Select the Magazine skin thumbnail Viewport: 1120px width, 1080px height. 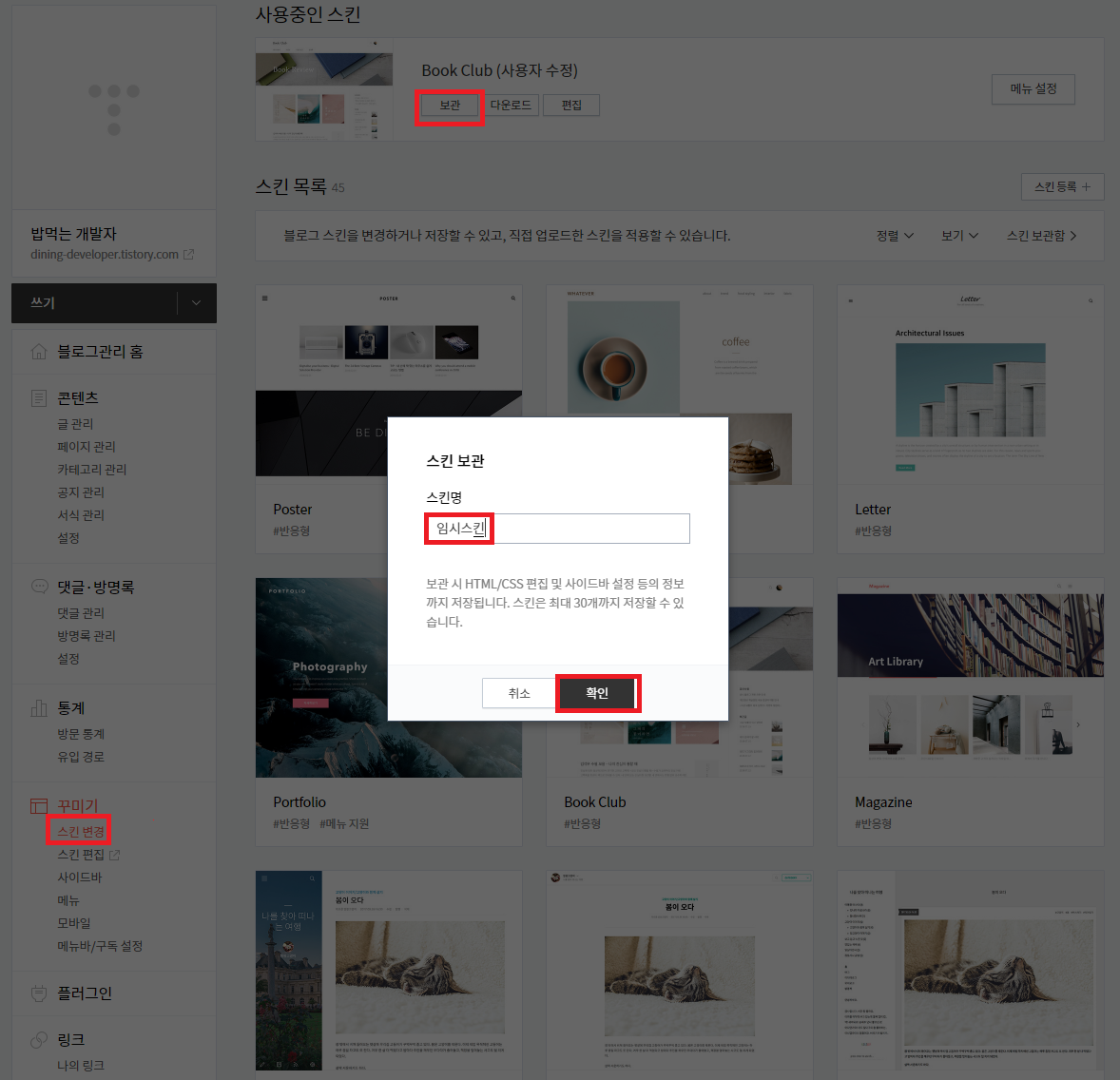(970, 677)
